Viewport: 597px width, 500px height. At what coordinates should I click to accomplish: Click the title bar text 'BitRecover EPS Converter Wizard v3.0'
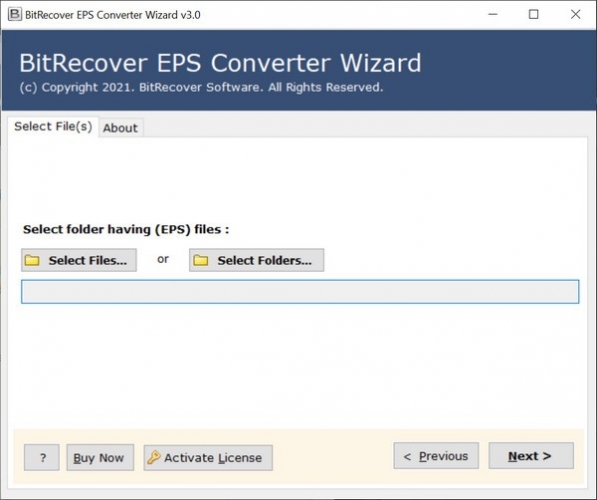[113, 15]
